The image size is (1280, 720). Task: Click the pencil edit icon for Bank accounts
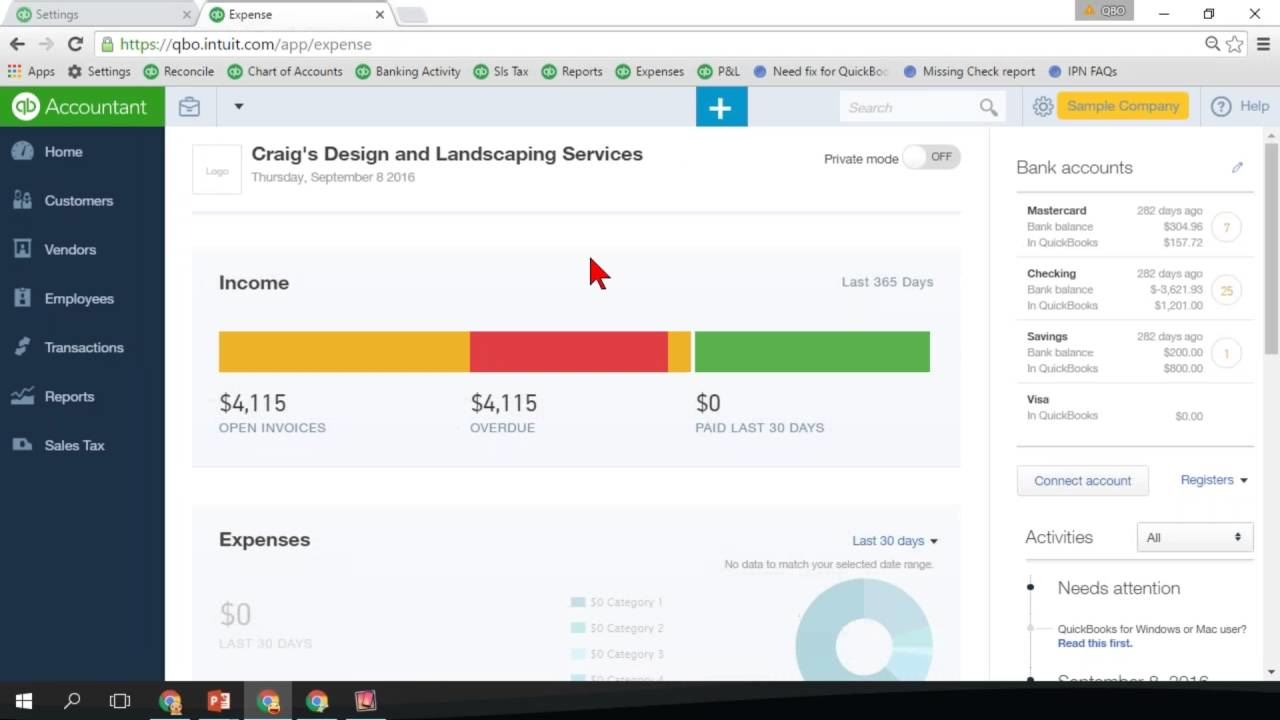(x=1237, y=168)
